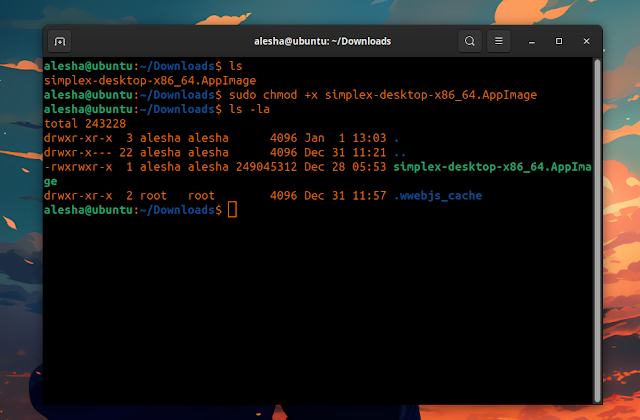
Task: Open a new terminal tab
Action: coord(60,41)
